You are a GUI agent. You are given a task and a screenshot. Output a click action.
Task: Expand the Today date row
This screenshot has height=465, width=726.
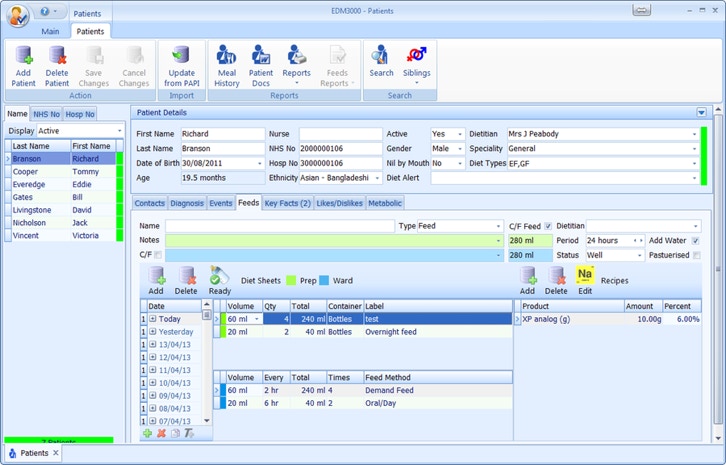tap(153, 319)
